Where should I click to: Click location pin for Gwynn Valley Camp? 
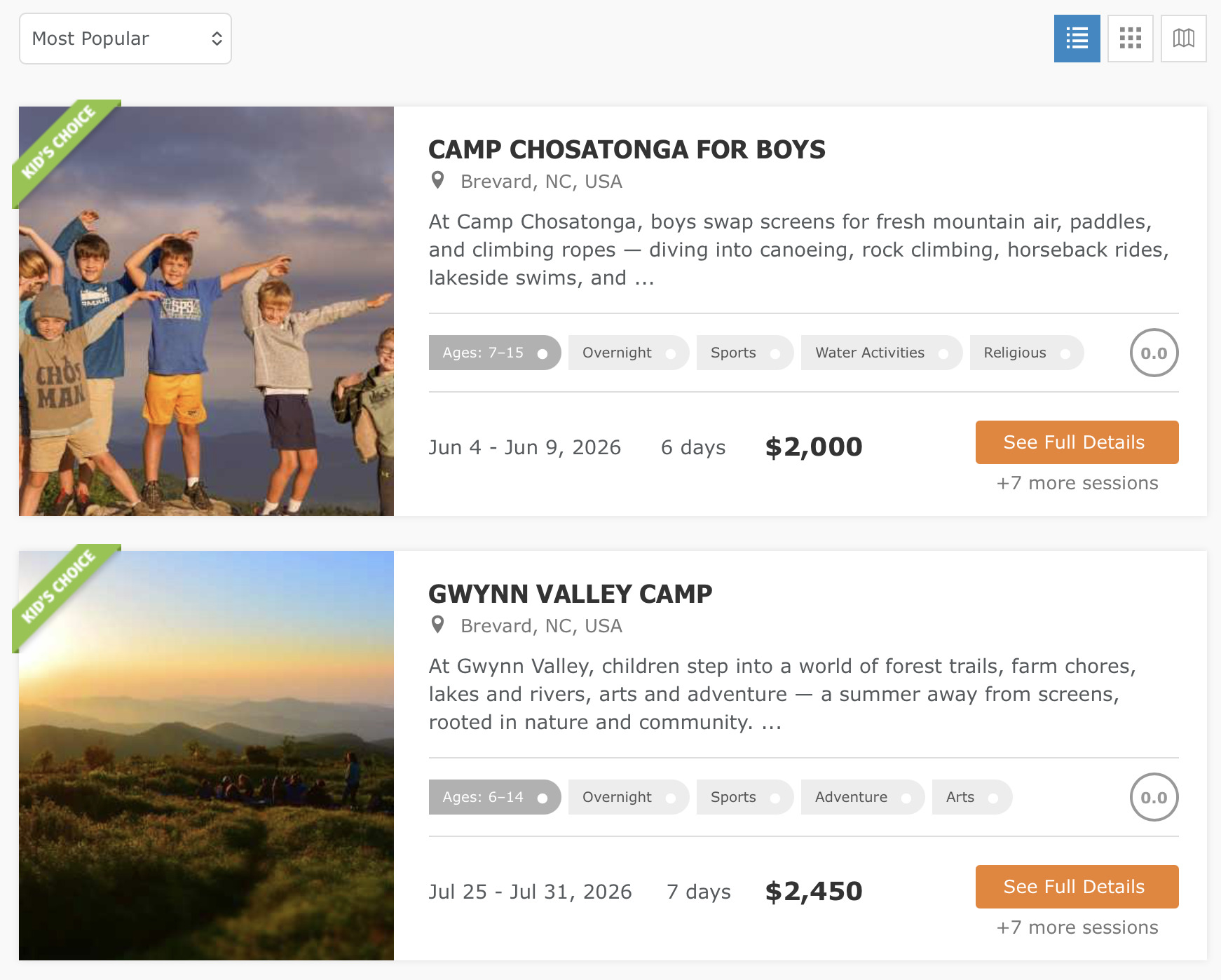coord(438,625)
